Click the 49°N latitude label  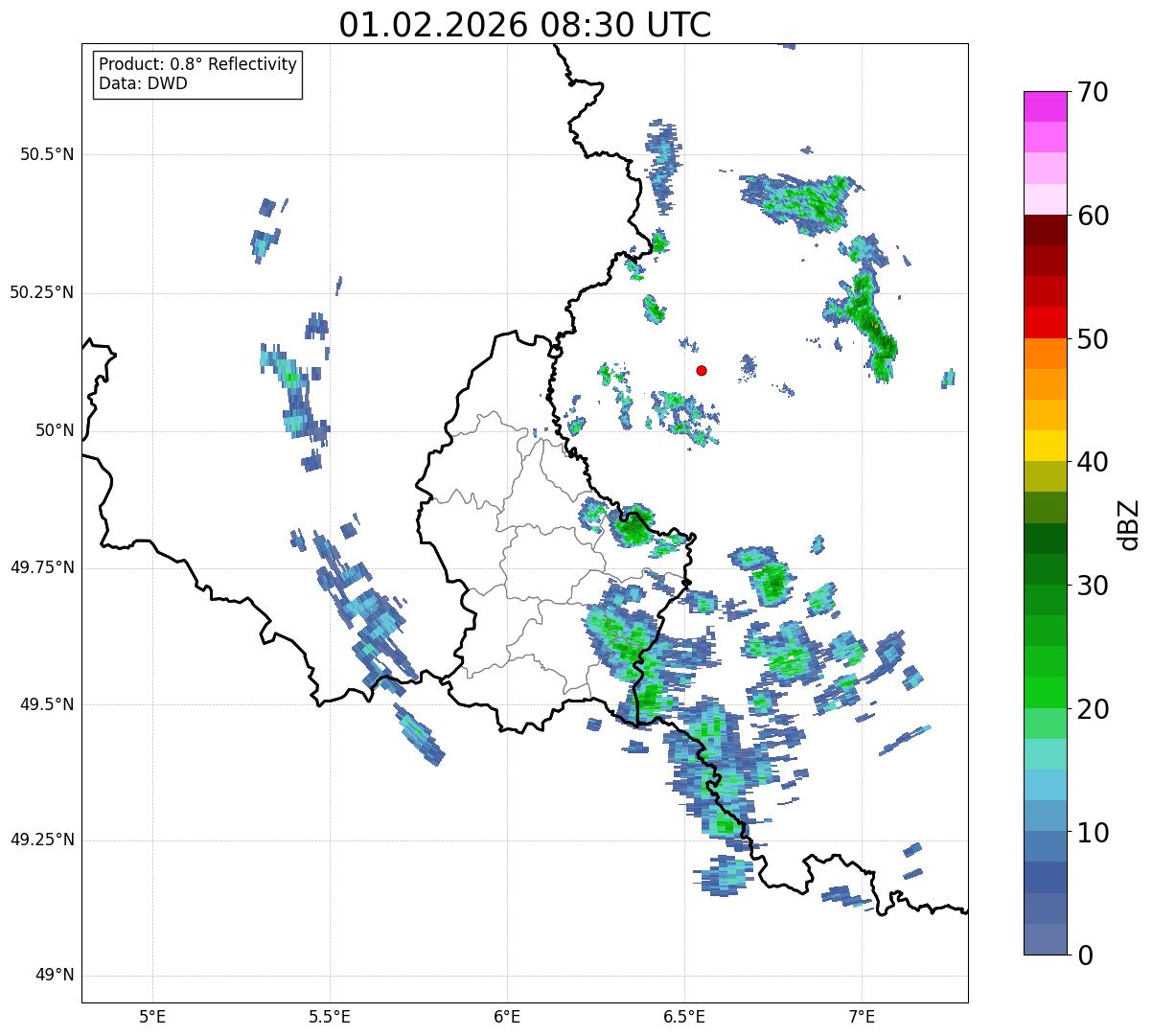(x=55, y=976)
